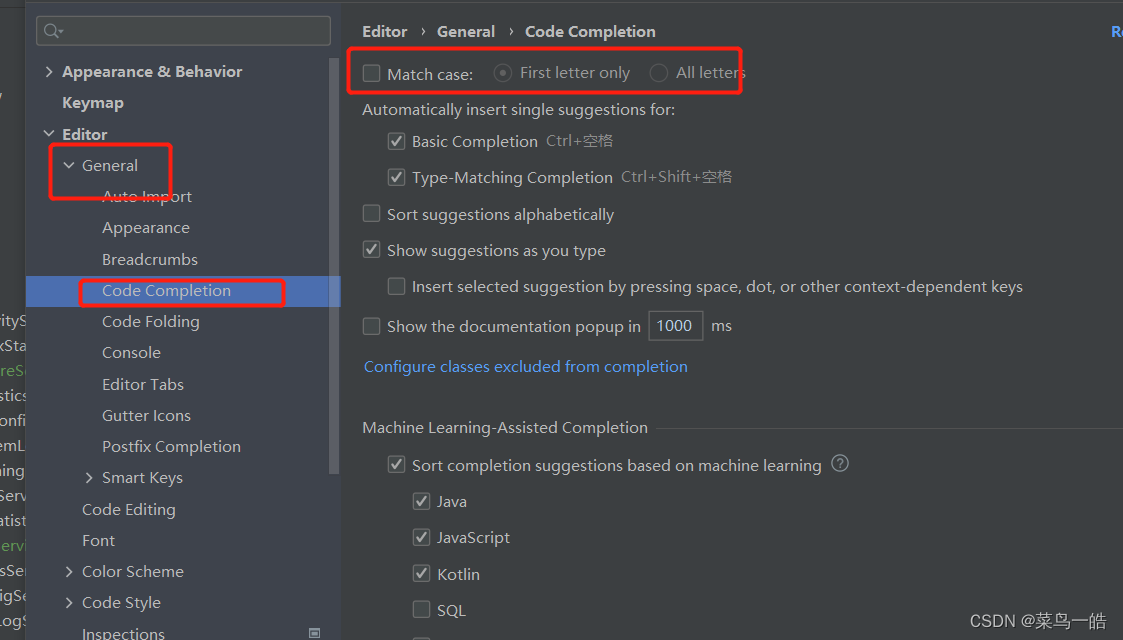Image resolution: width=1123 pixels, height=640 pixels.
Task: Check Sort suggestions alphabetically
Action: click(372, 214)
